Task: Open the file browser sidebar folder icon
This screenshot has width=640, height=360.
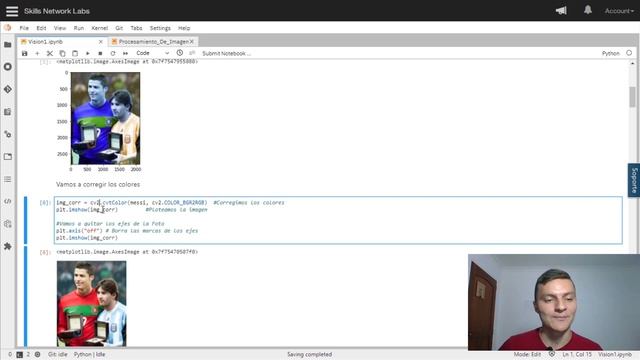Action: coord(8,44)
